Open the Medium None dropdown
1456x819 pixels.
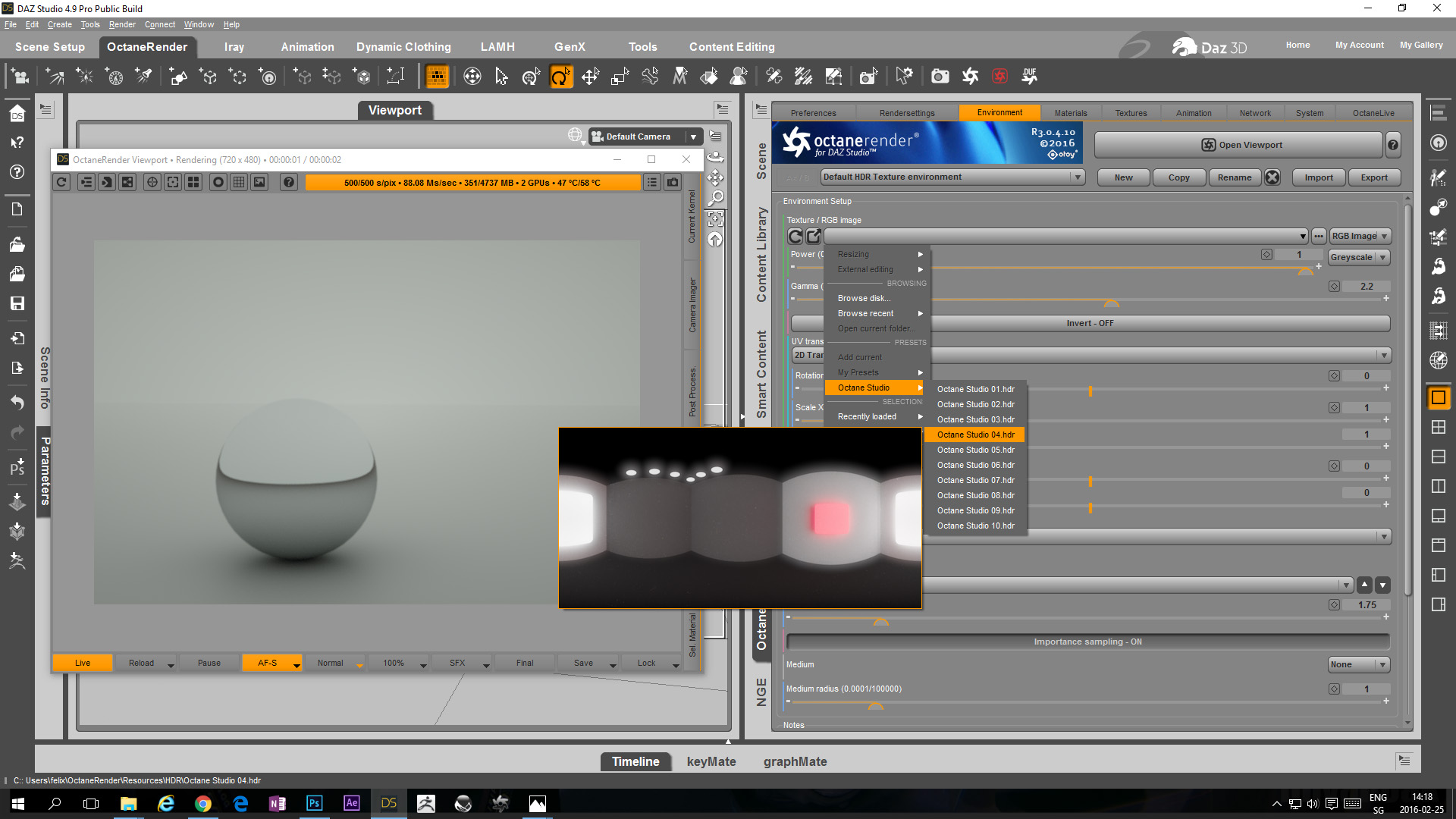click(x=1359, y=664)
